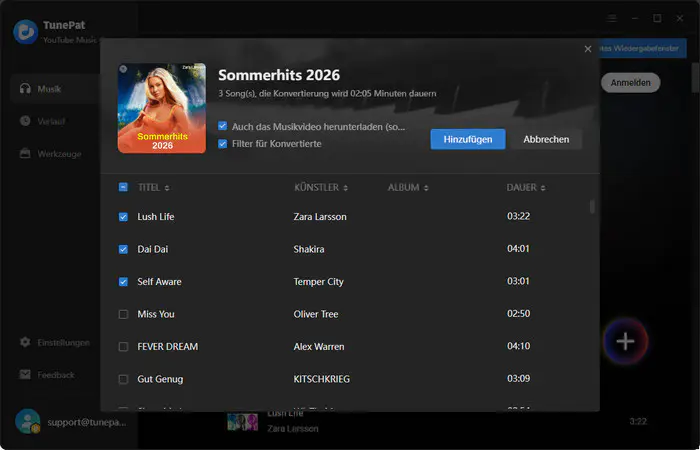Click the song list scrollbar thumb
The width and height of the screenshot is (700, 450).
[x=592, y=207]
